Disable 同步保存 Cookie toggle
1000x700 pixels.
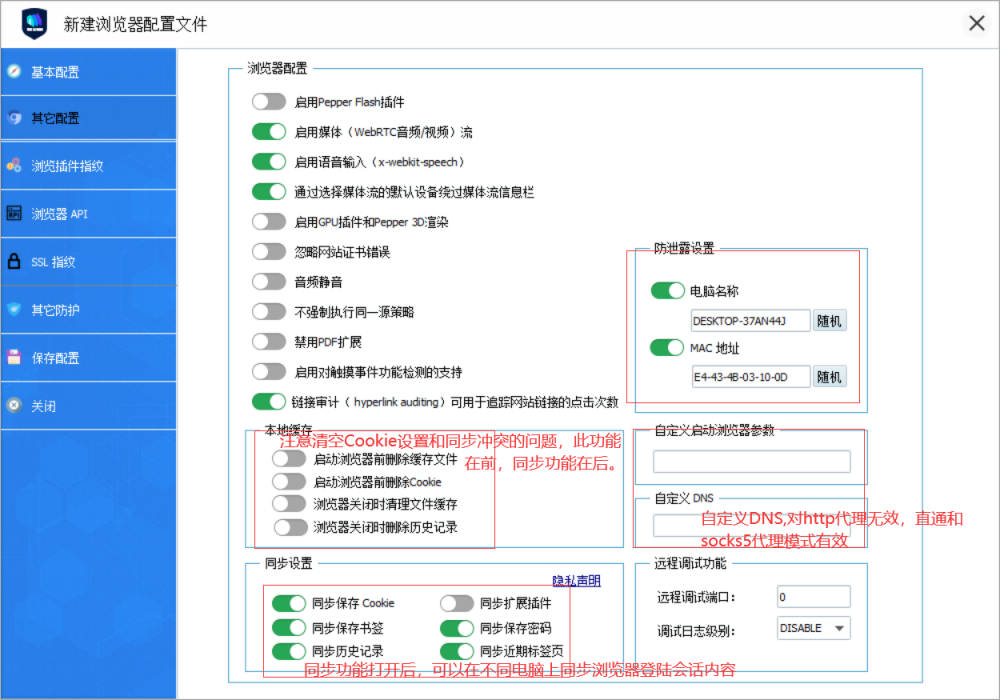click(289, 603)
